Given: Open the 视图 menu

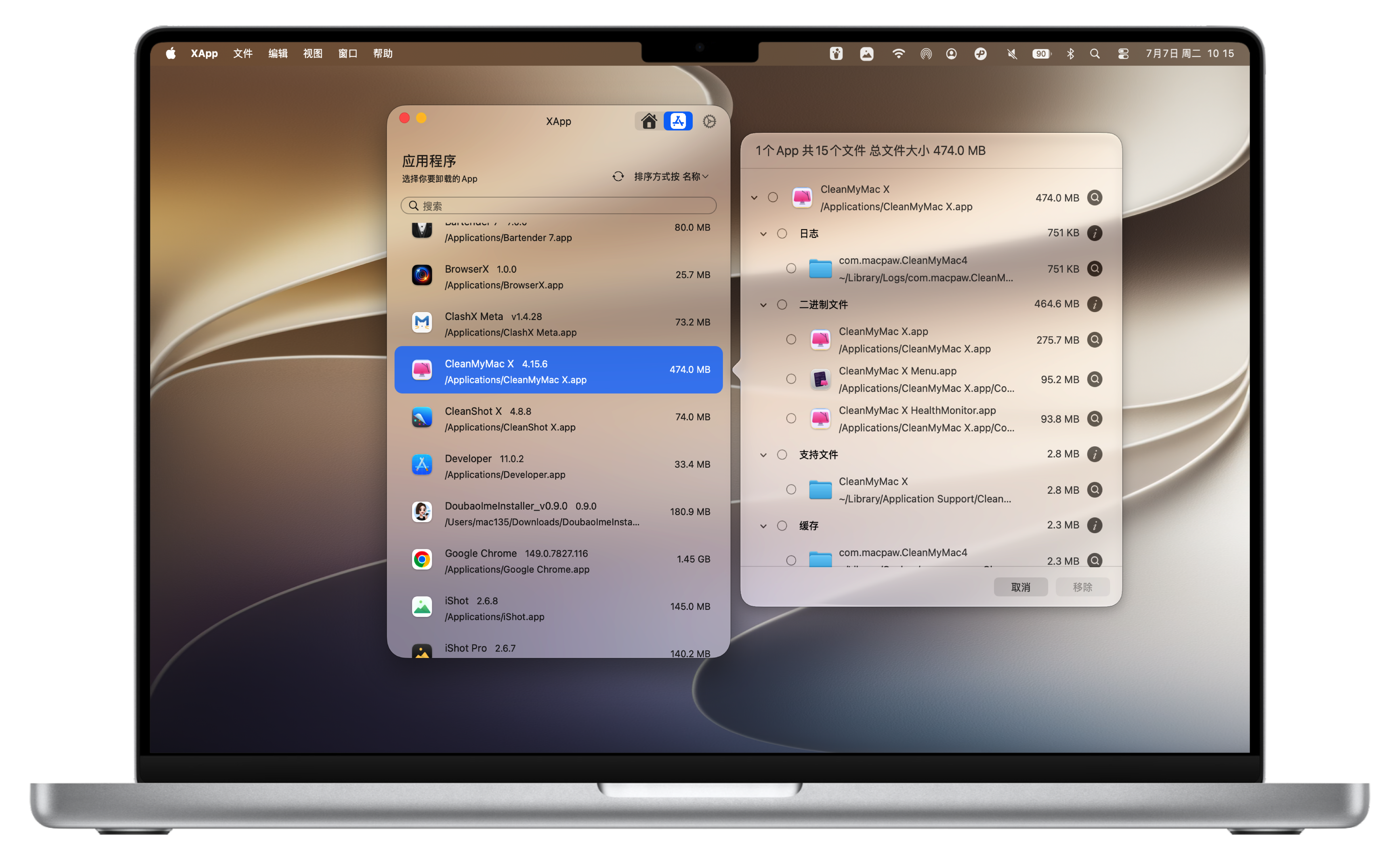Looking at the screenshot, I should tap(312, 53).
